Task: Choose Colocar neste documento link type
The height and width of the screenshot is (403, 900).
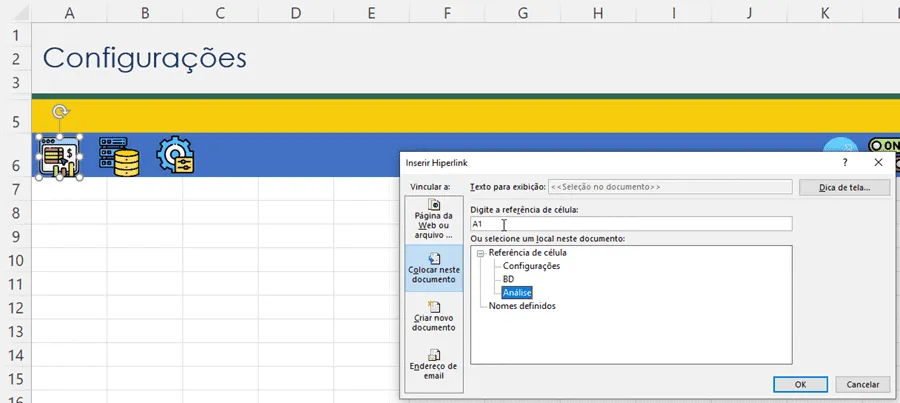Action: 433,268
